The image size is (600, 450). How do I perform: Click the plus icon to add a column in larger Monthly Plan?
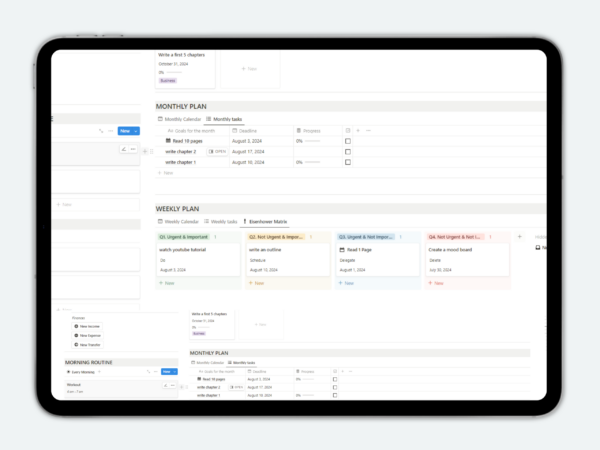pyautogui.click(x=358, y=131)
